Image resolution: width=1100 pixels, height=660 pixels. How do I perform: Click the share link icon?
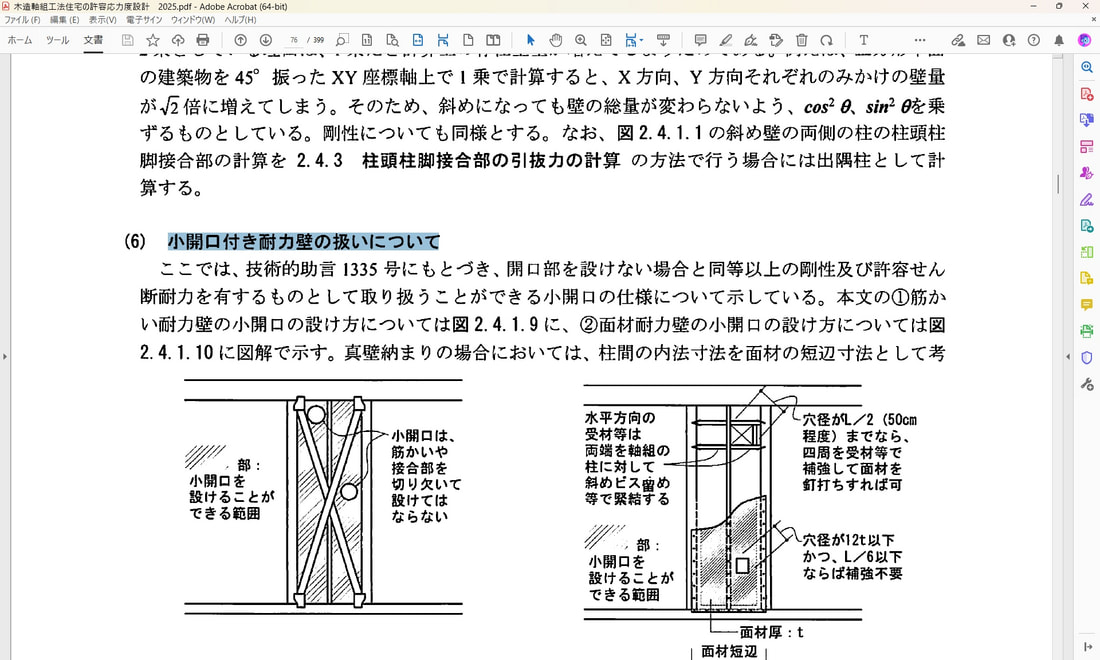(x=958, y=40)
